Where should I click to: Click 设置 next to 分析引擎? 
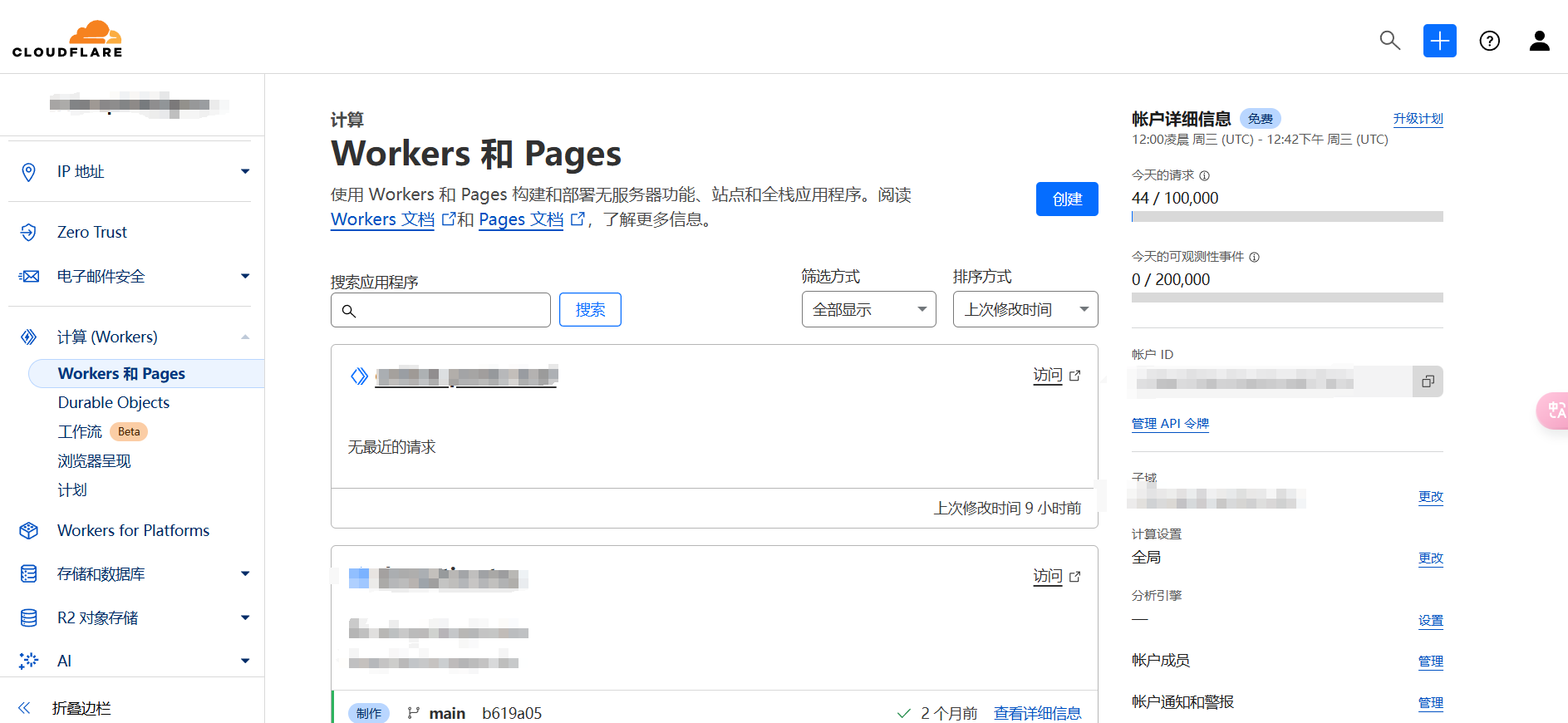click(1431, 621)
